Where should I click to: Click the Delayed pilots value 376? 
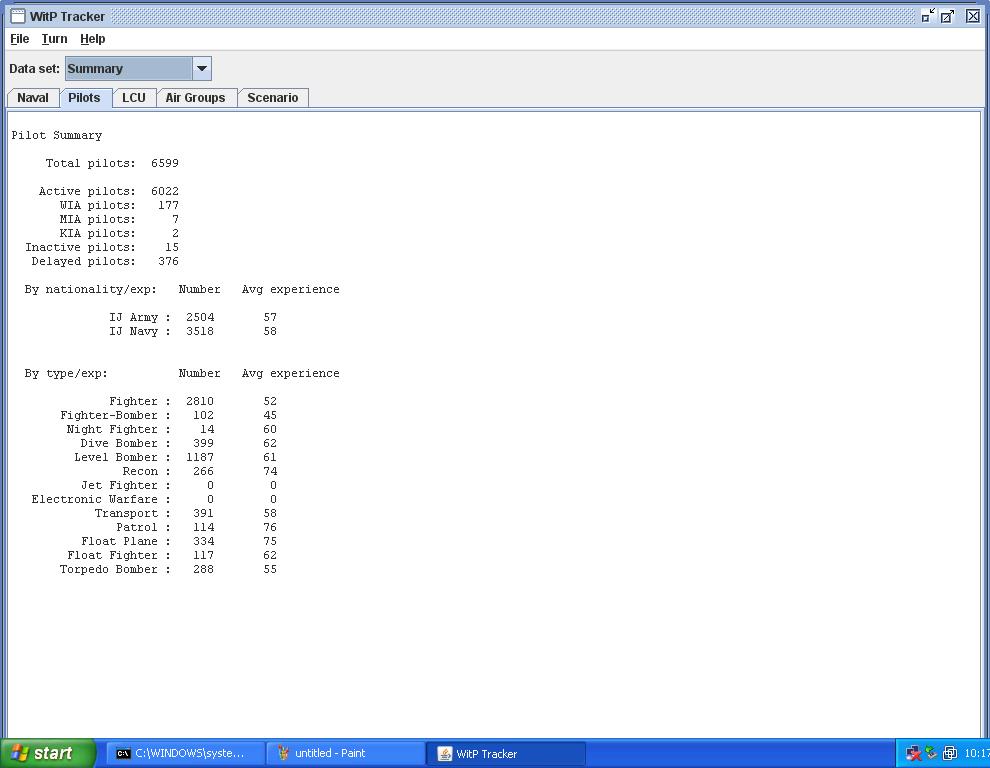(169, 261)
